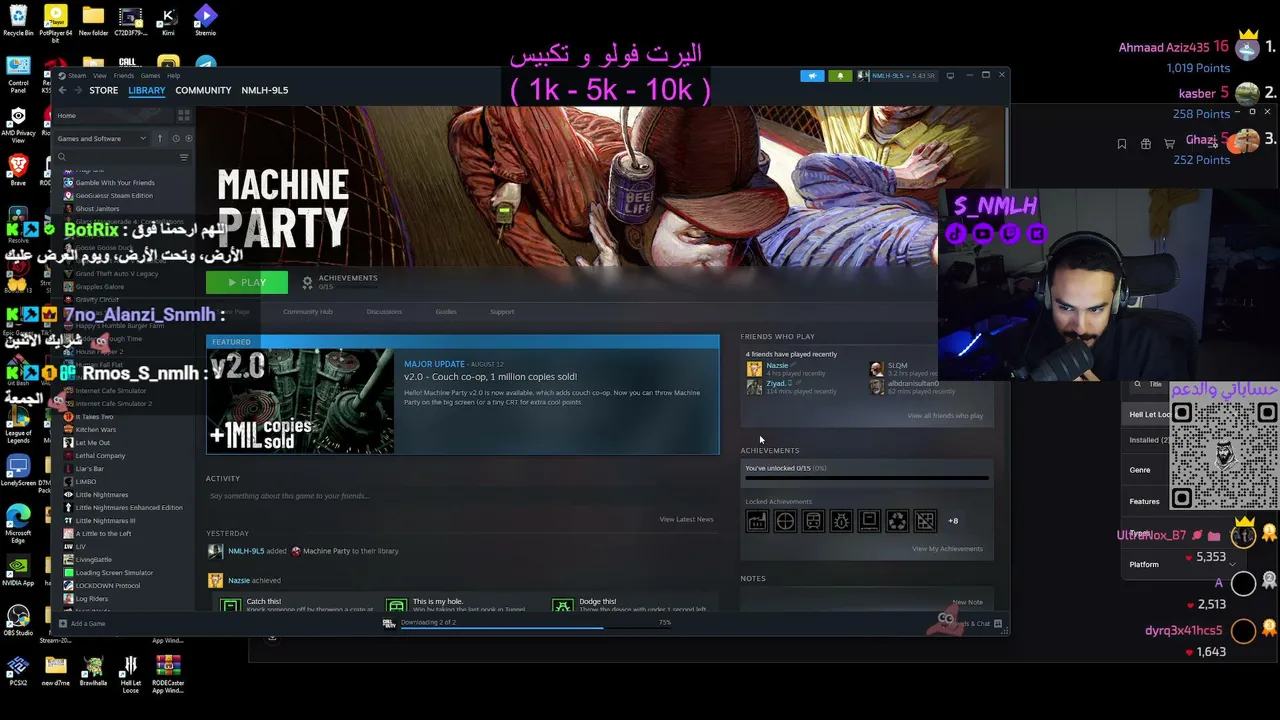
Task: Open the achievements gear icon beside Play
Action: [x=307, y=283]
